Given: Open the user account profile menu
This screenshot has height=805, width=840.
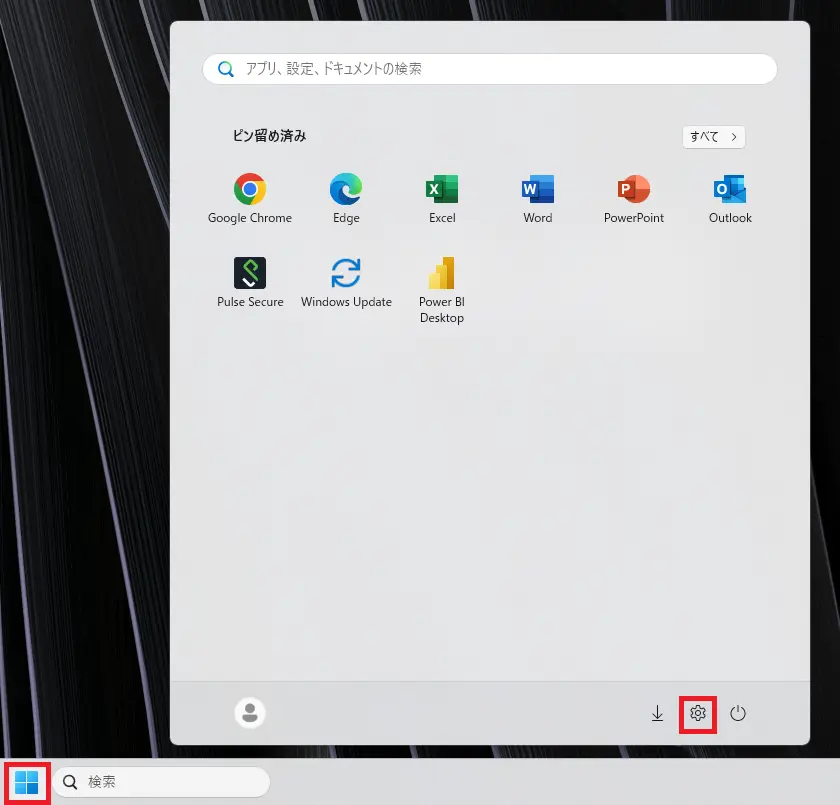Looking at the screenshot, I should [250, 713].
